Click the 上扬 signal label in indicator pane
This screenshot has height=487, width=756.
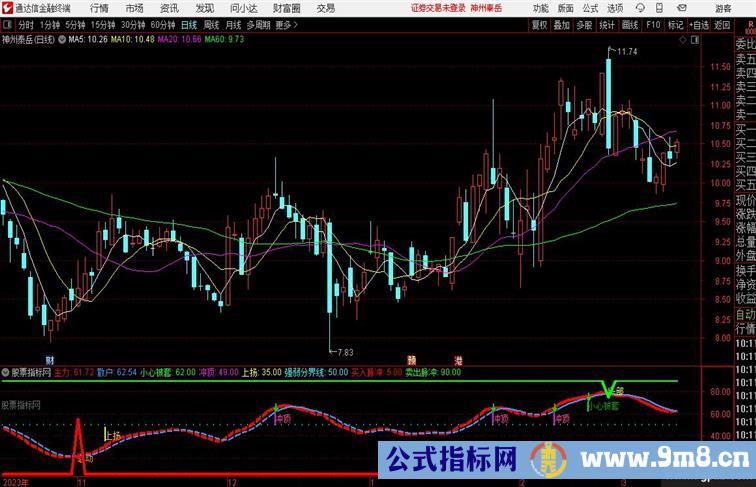113,436
